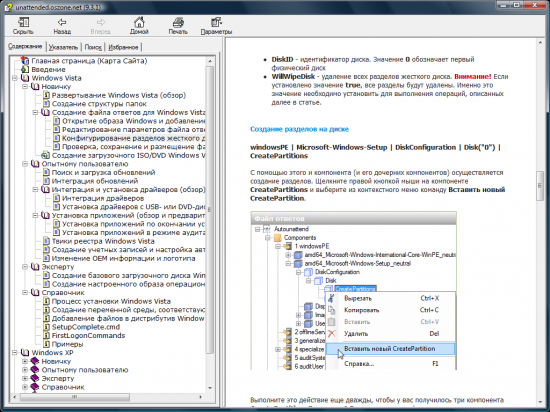
Task: Click page icon of Примеры topic
Action: pyautogui.click(x=46, y=344)
